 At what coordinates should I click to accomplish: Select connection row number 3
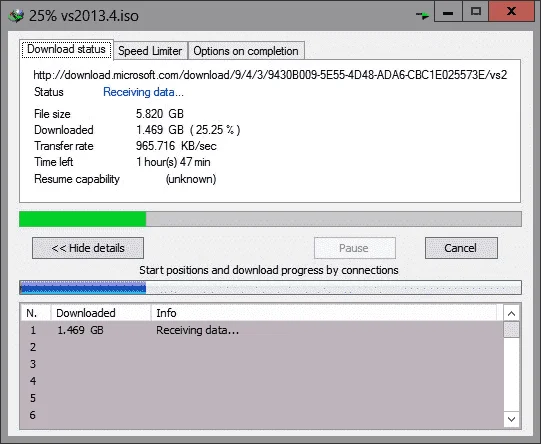click(262, 364)
